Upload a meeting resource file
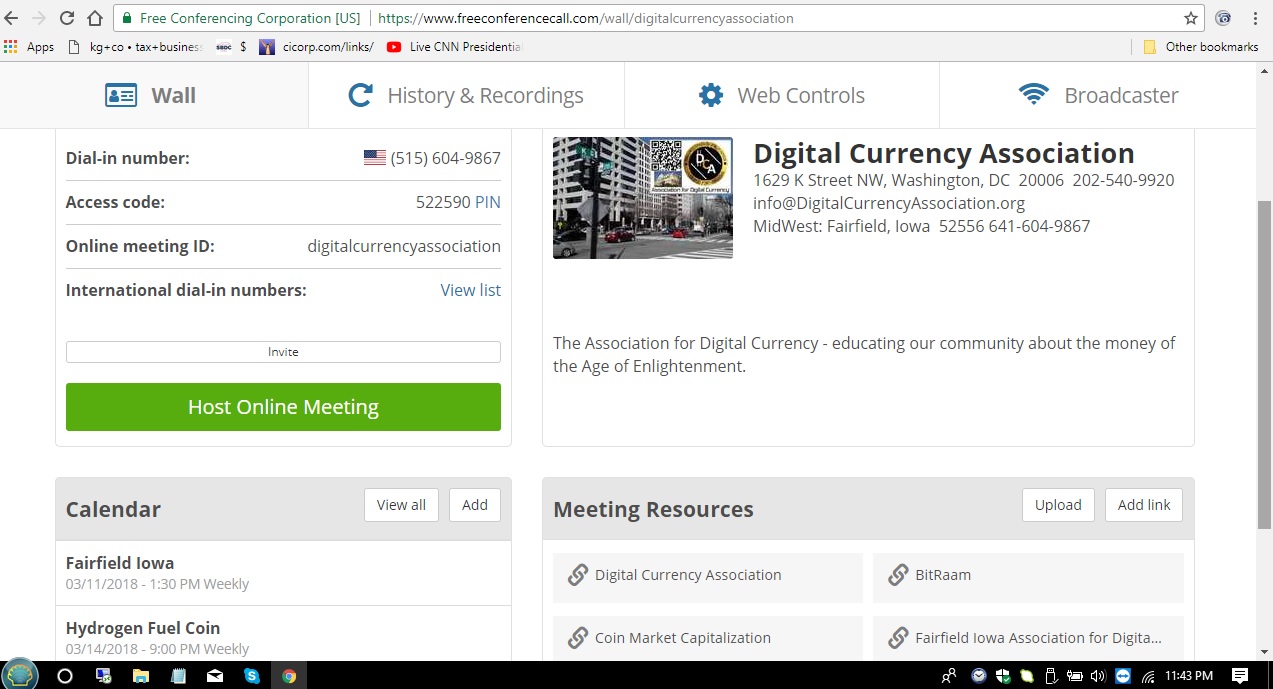 point(1058,505)
